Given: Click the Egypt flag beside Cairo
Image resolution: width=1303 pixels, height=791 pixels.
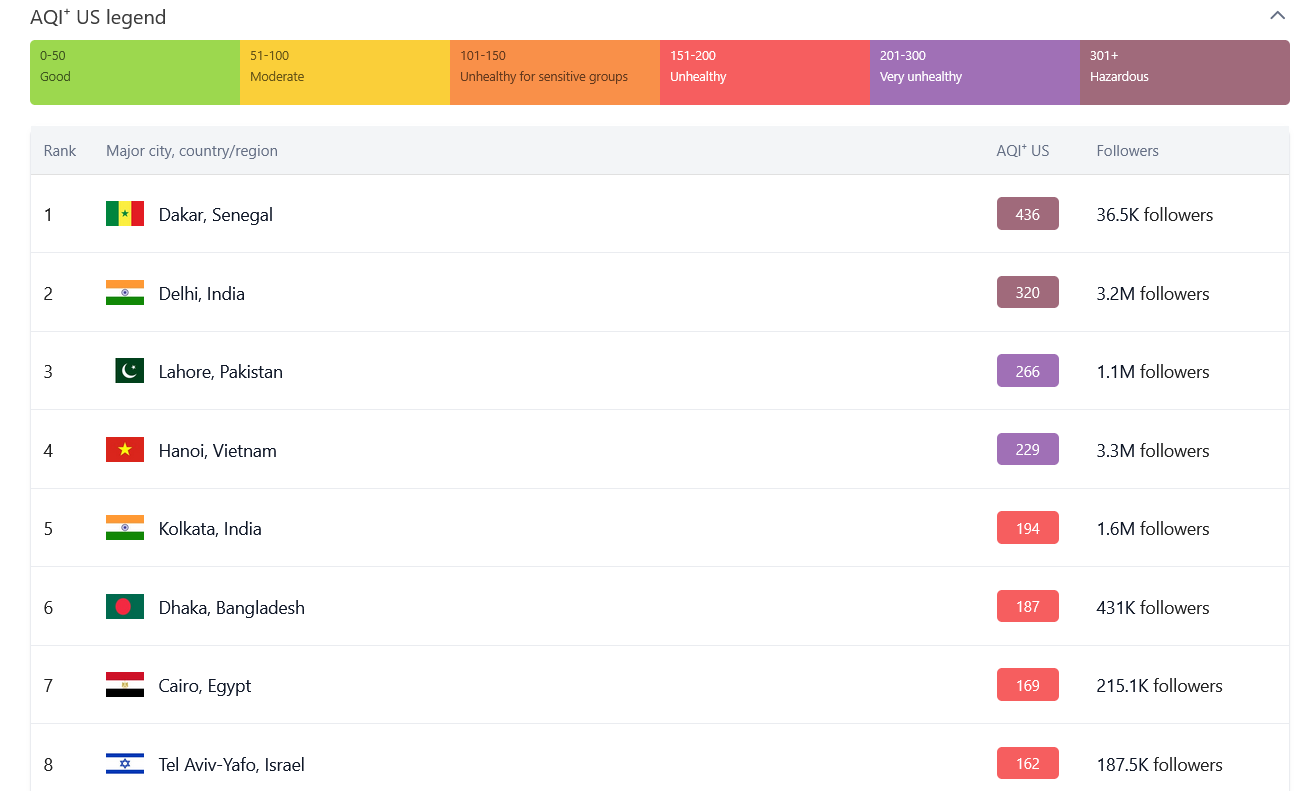Looking at the screenshot, I should coord(125,685).
